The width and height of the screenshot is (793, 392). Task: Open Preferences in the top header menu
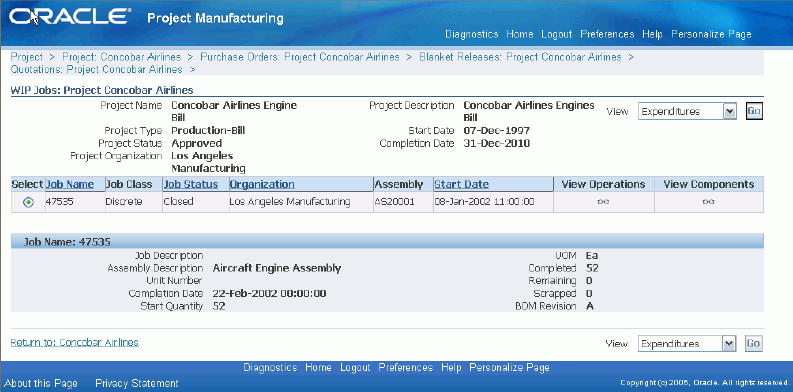click(607, 34)
